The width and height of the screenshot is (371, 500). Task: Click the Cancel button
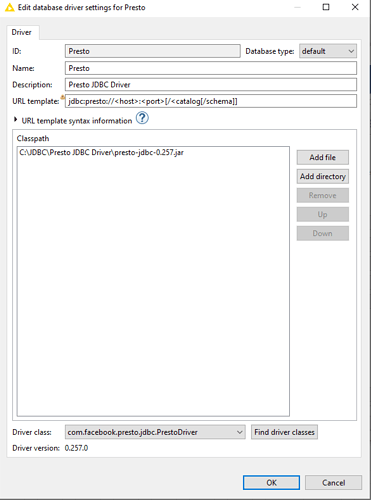tap(333, 483)
